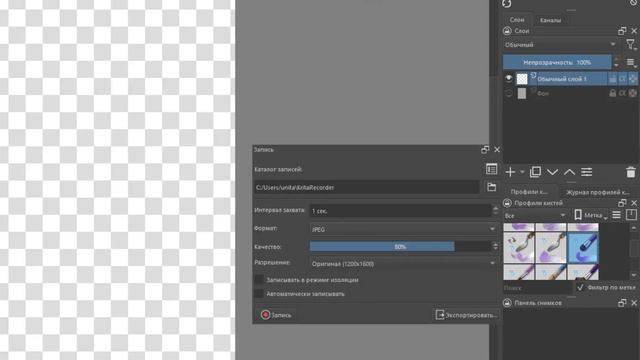Screen dimensions: 640x360
Task: Select the palette knife preset with rotation arrows
Action: [519, 247]
